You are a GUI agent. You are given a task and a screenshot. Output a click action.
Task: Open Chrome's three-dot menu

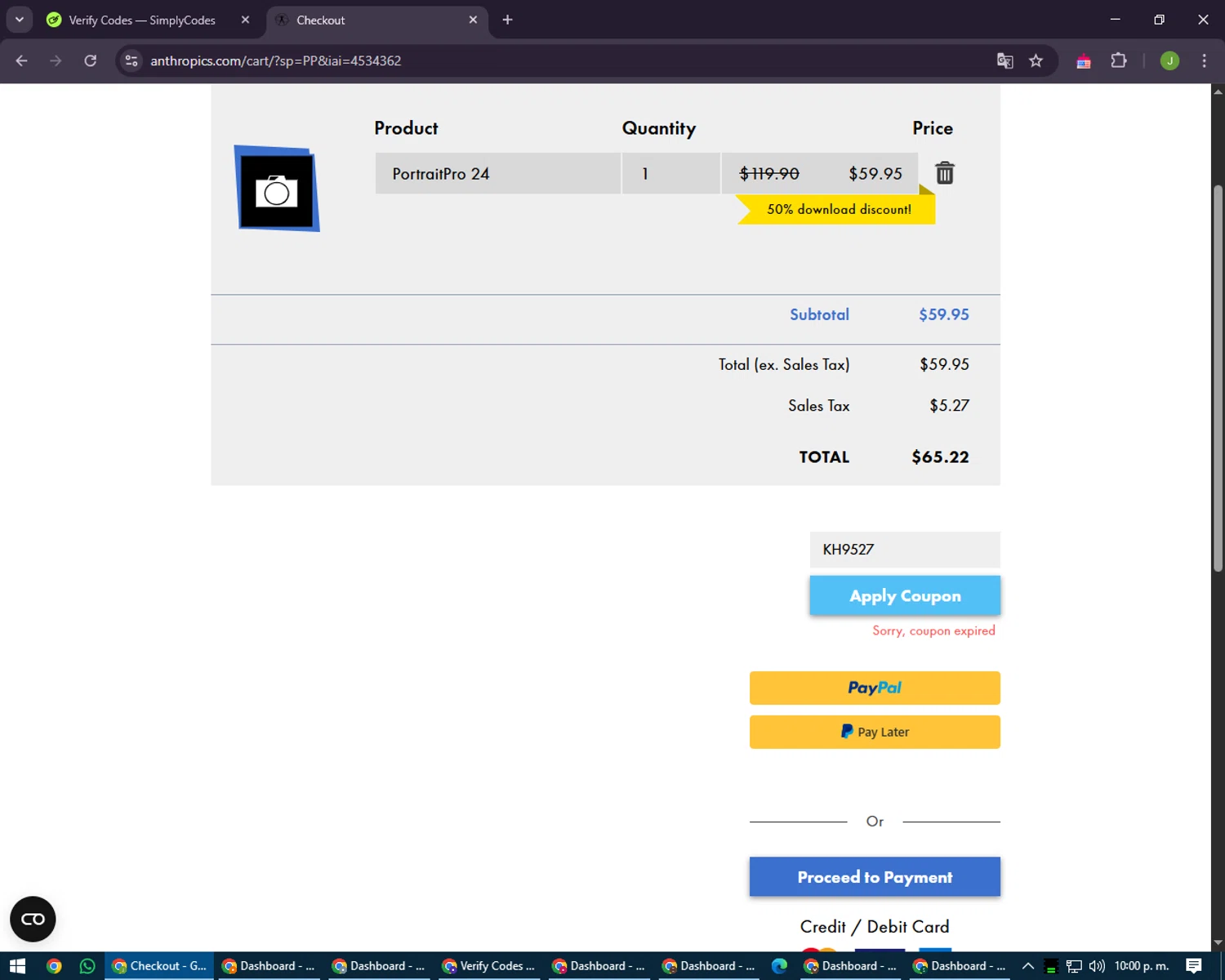(x=1204, y=60)
